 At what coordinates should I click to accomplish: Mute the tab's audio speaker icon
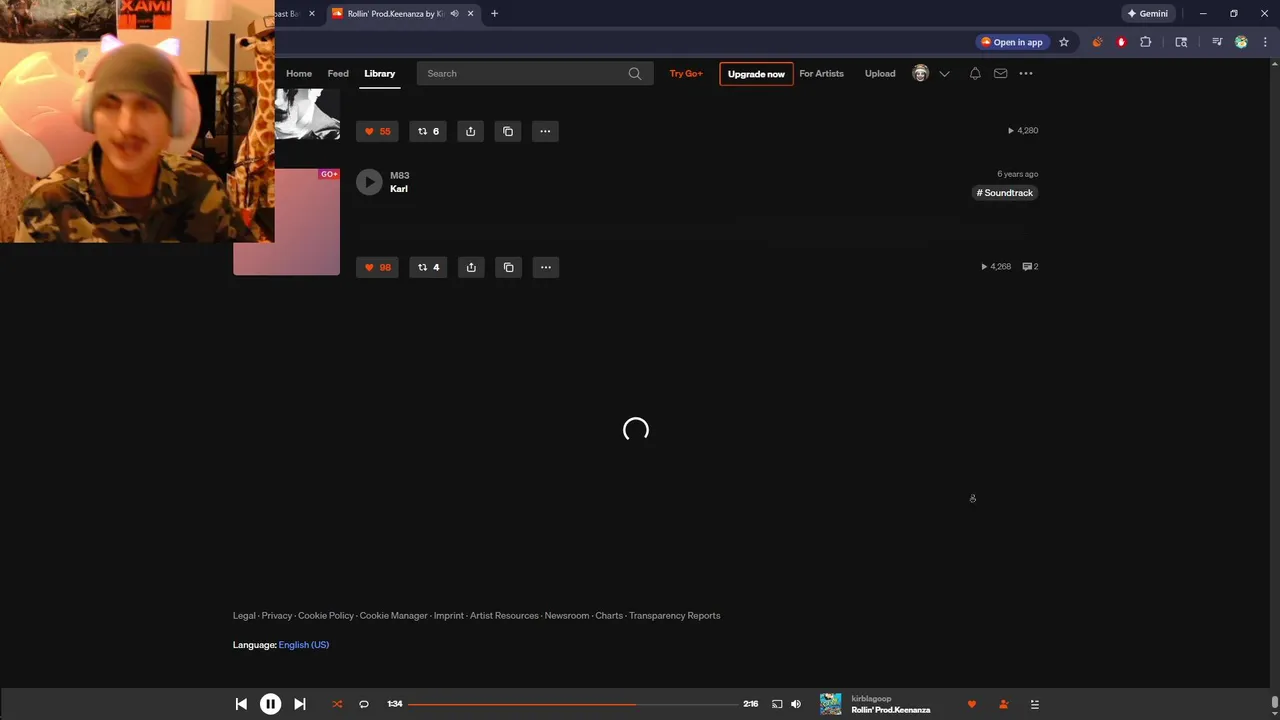tap(454, 14)
